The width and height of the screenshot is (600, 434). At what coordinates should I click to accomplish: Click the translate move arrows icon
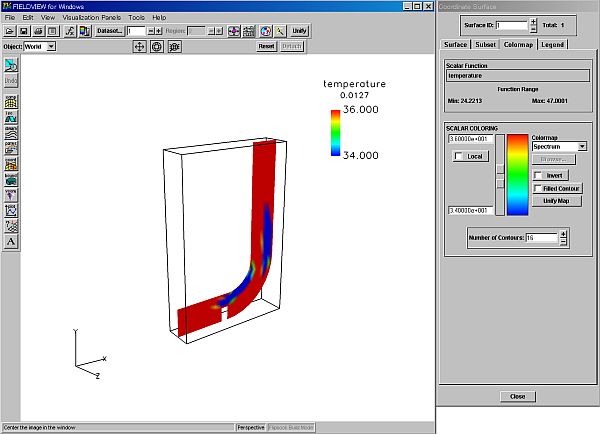[140, 47]
